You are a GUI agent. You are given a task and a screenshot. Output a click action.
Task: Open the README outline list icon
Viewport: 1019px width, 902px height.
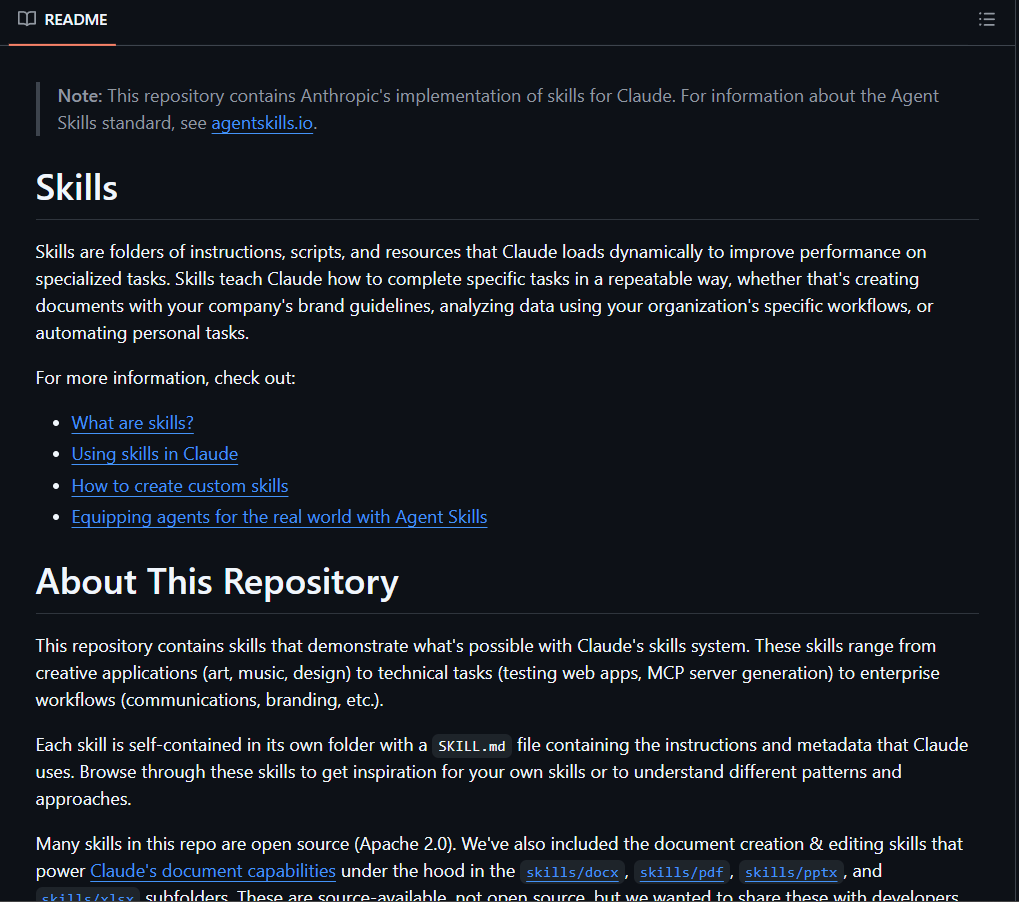tap(987, 19)
